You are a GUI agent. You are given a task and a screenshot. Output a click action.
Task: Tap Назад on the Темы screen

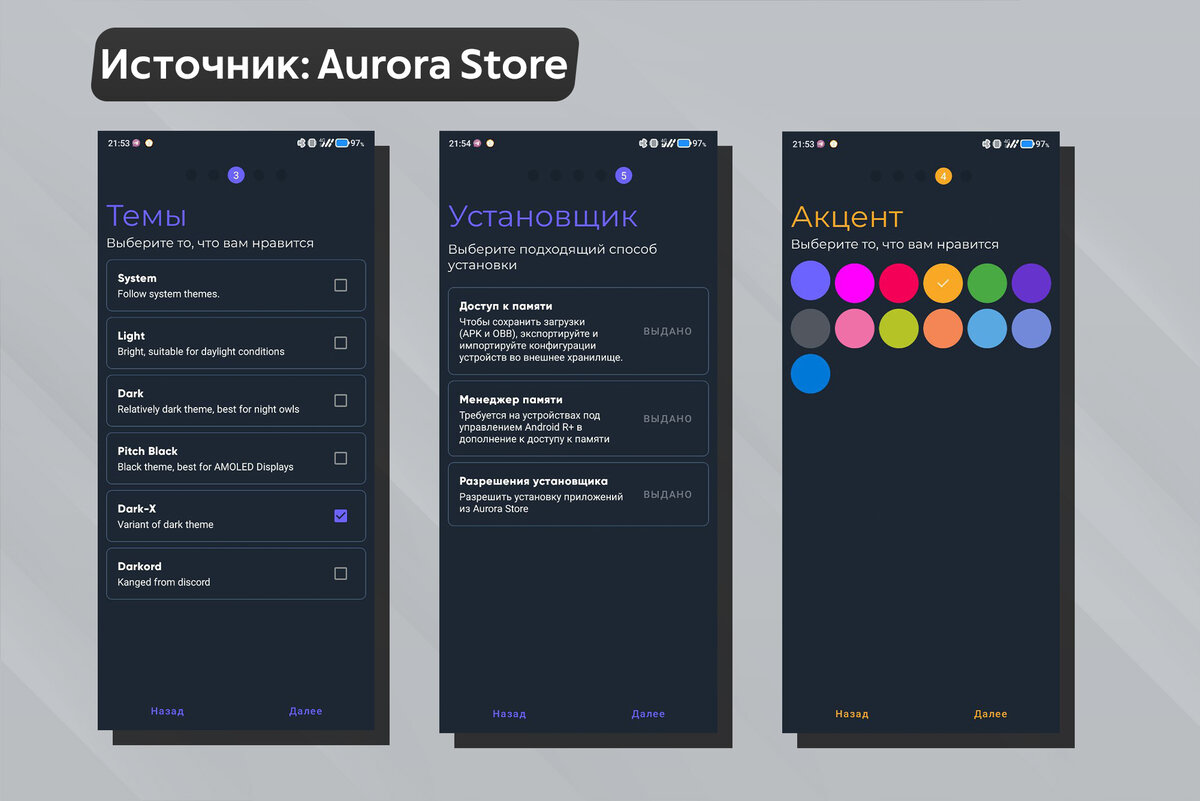pos(167,711)
